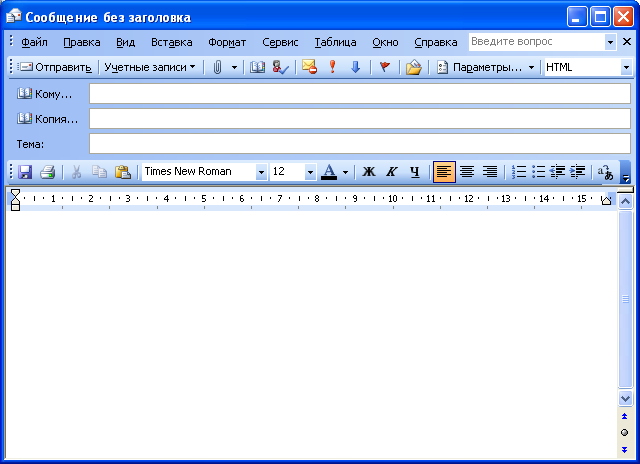Close the menu bar X button
The height and width of the screenshot is (464, 640).
(627, 41)
